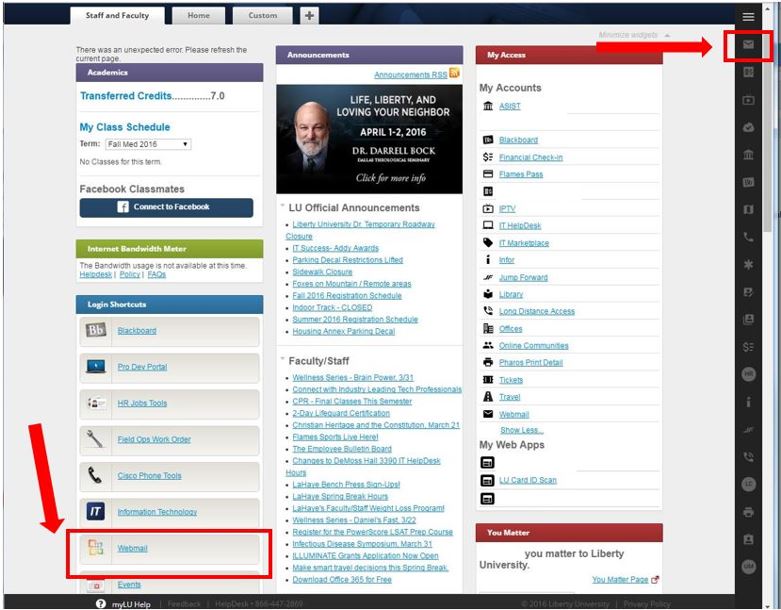781x610 pixels.
Task: Click the IT Marketplace tag icon
Action: click(488, 243)
